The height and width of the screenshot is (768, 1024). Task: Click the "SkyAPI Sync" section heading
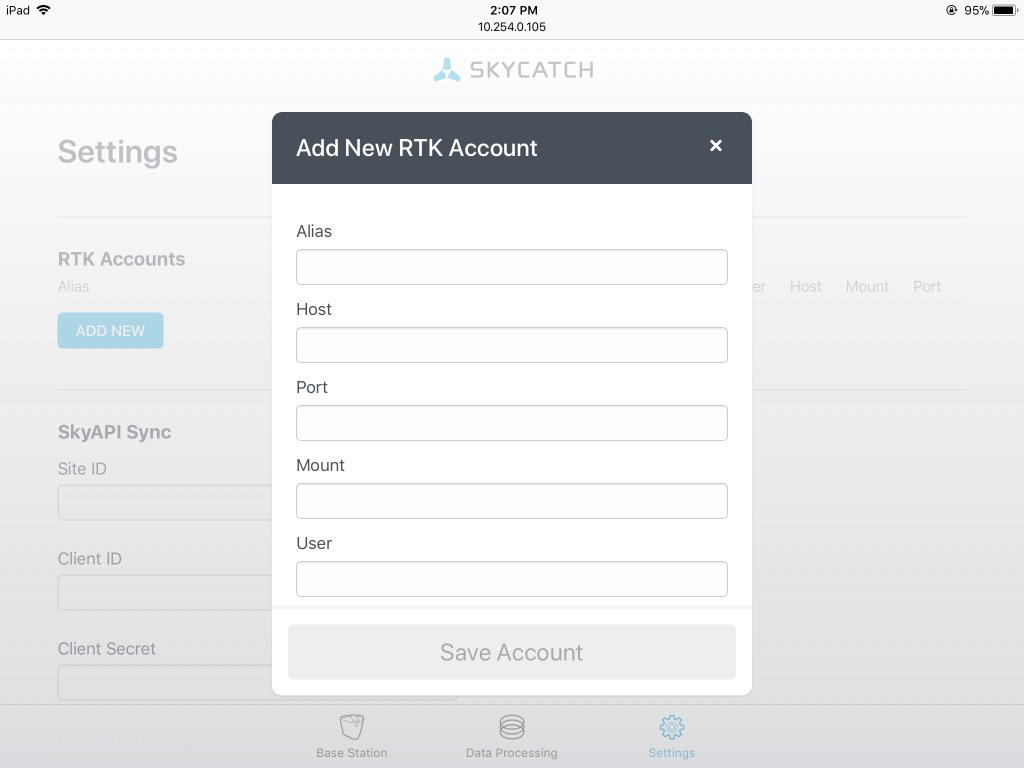114,432
